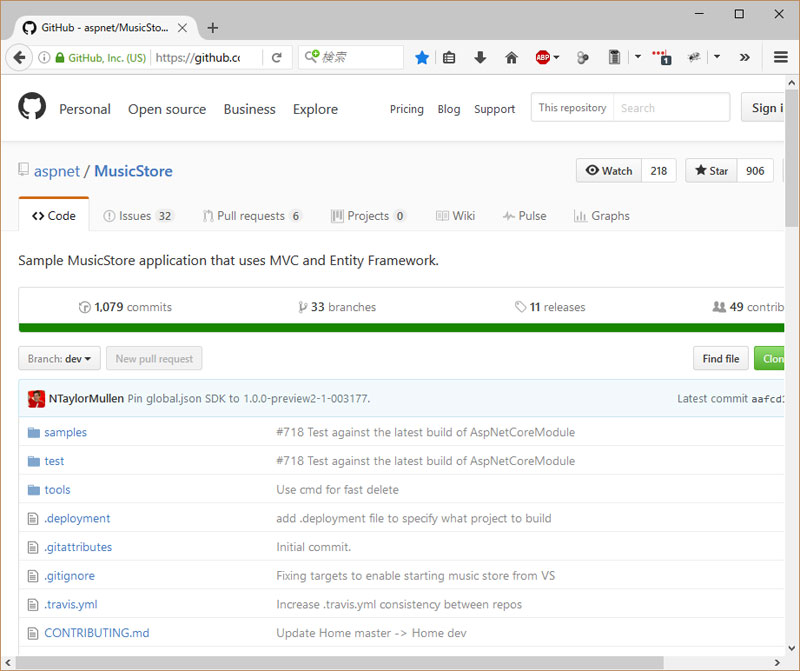Open the Projects tab
The height and width of the screenshot is (671, 800).
[368, 216]
